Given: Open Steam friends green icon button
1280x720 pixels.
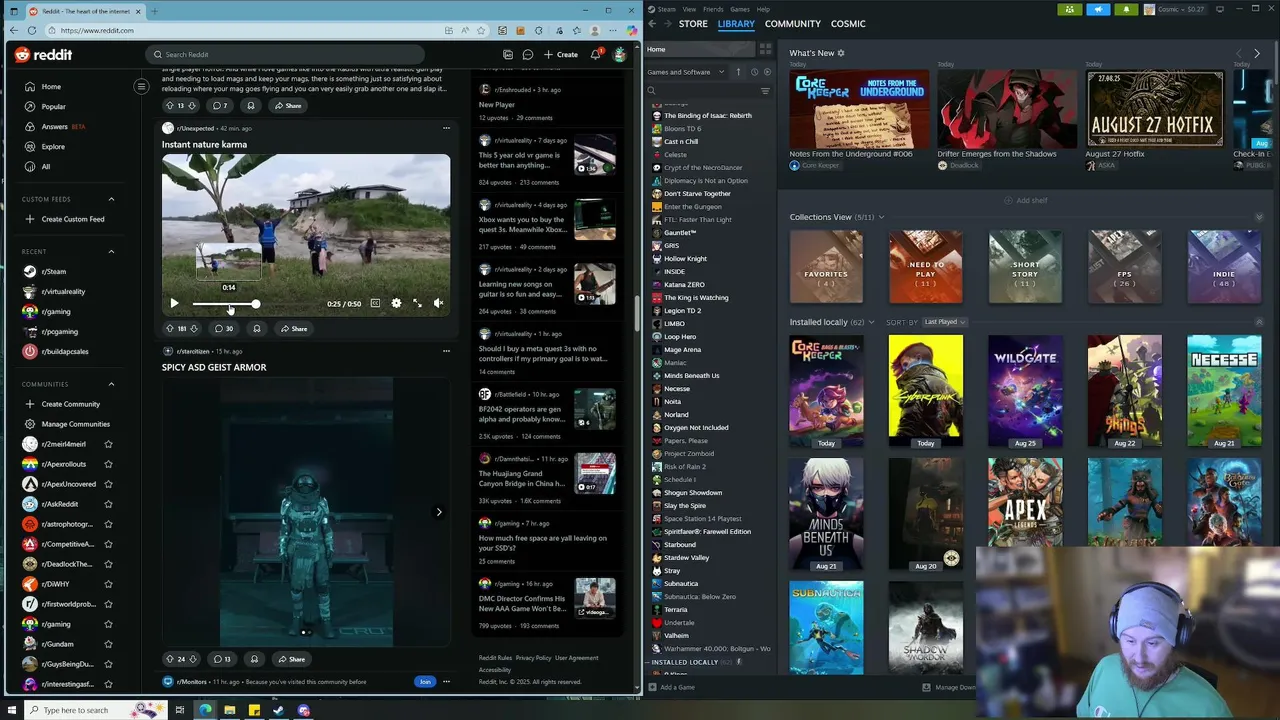Looking at the screenshot, I should [1070, 9].
